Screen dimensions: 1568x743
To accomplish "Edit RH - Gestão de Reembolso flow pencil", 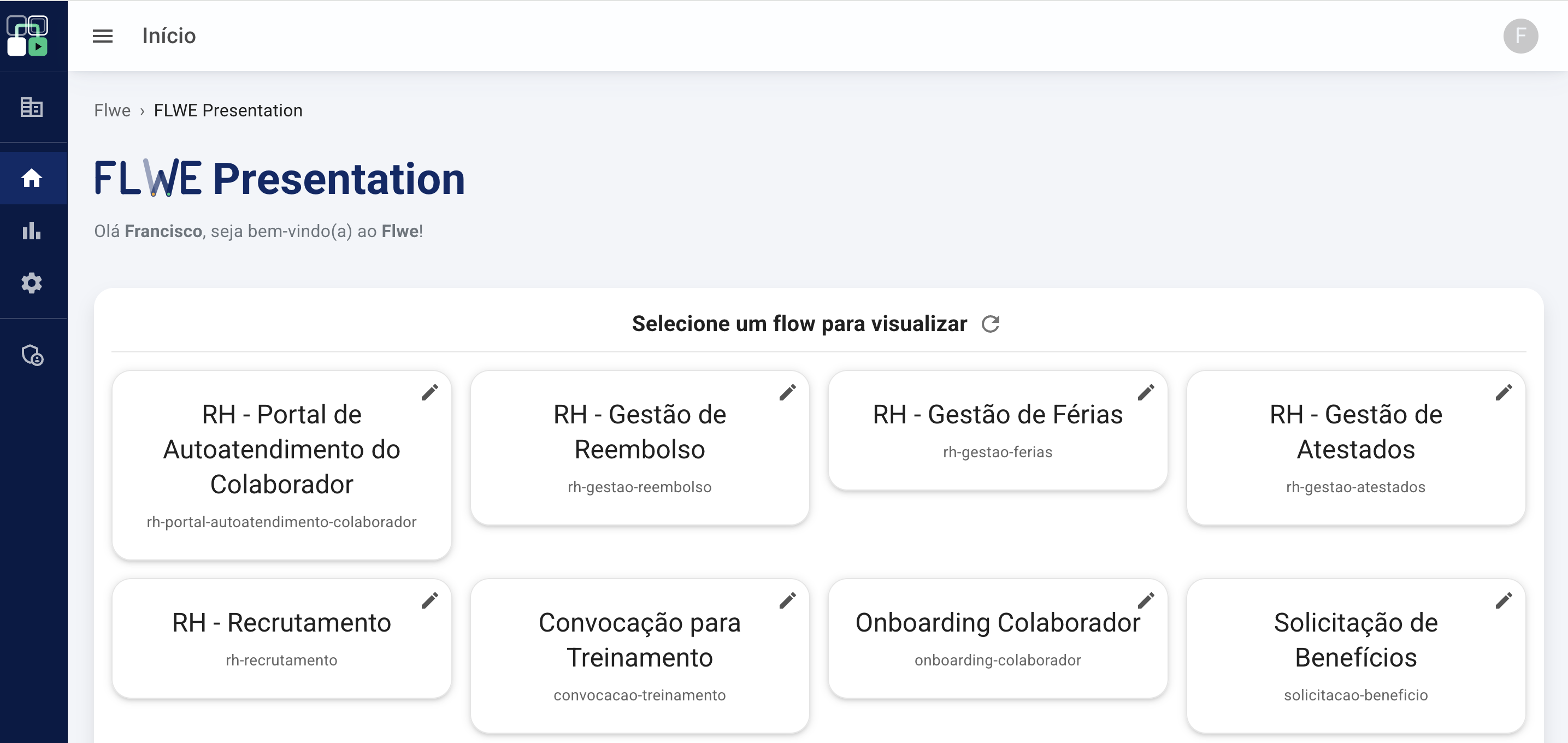I will 788,392.
